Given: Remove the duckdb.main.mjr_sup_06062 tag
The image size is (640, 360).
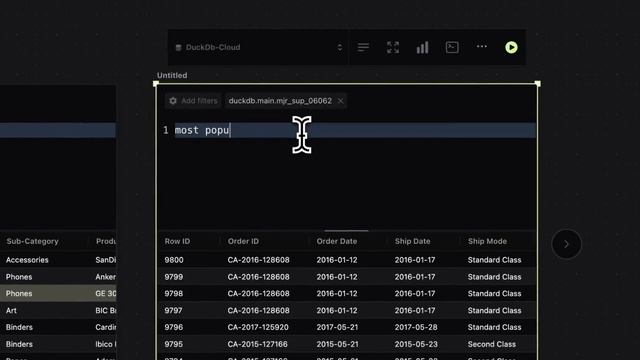Looking at the screenshot, I should pos(340,101).
